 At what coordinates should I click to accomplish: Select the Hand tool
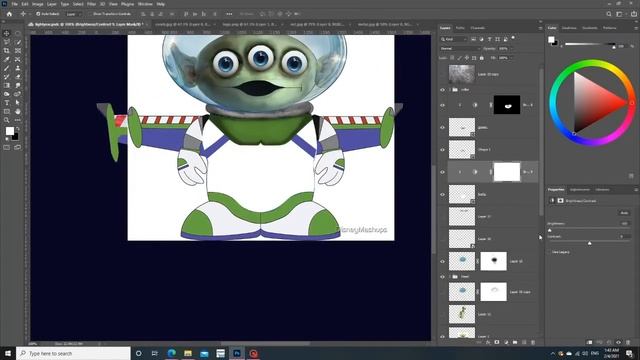coord(18,111)
